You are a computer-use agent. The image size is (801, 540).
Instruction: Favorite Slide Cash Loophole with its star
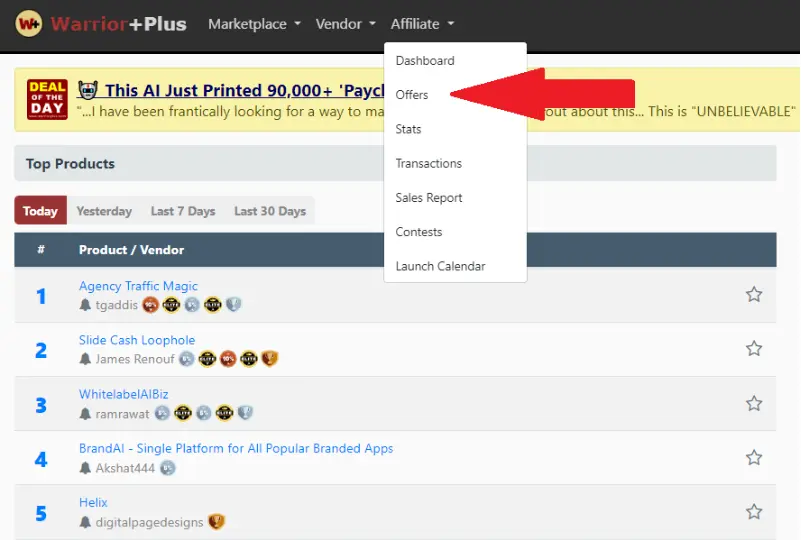(754, 348)
